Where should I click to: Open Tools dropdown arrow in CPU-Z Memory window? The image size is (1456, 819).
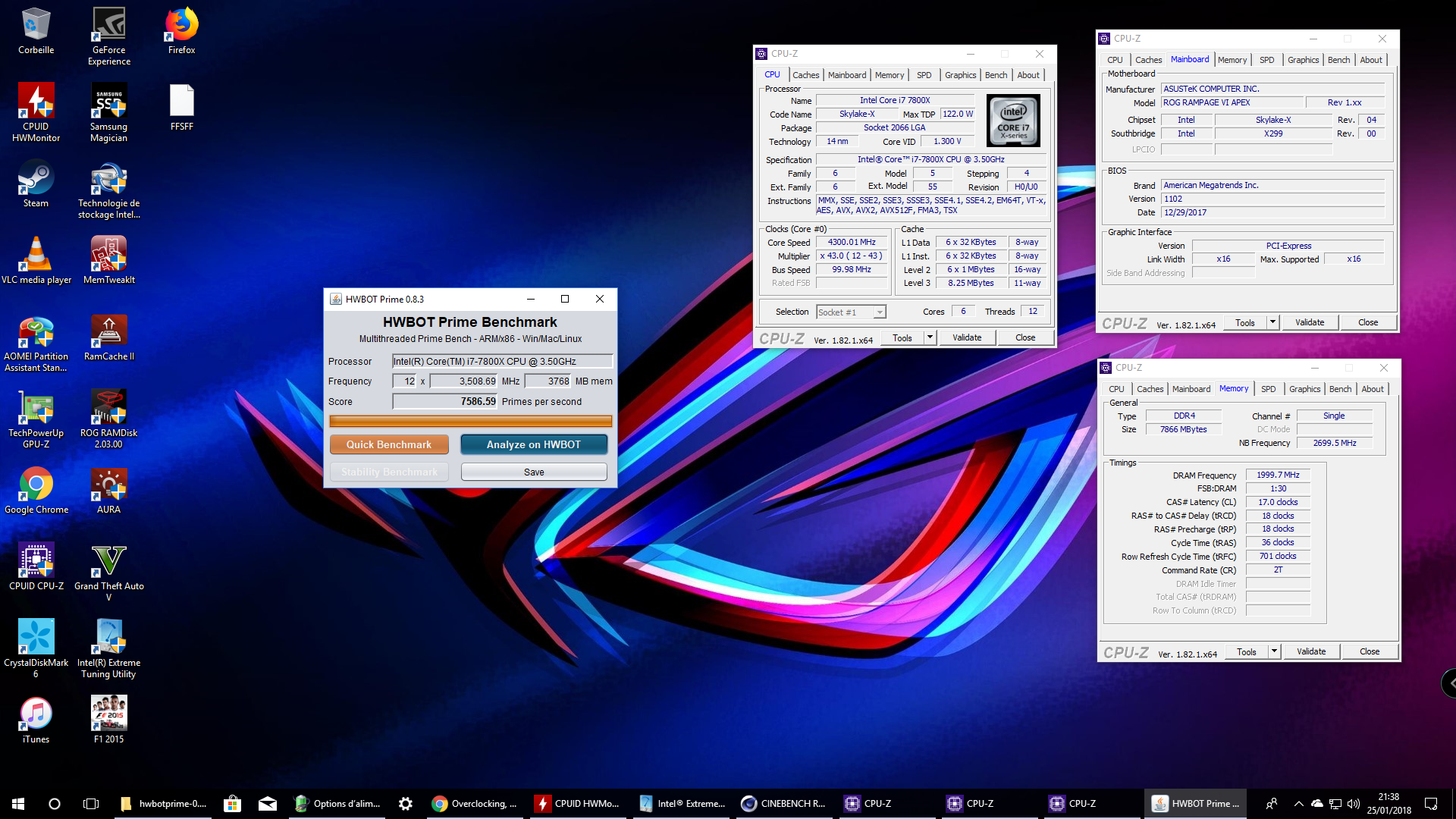1274,651
